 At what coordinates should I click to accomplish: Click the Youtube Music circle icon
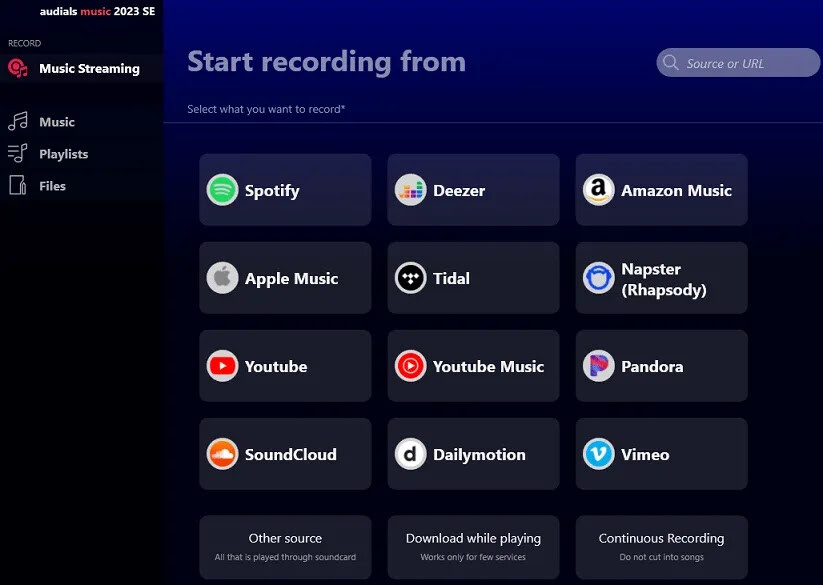410,366
